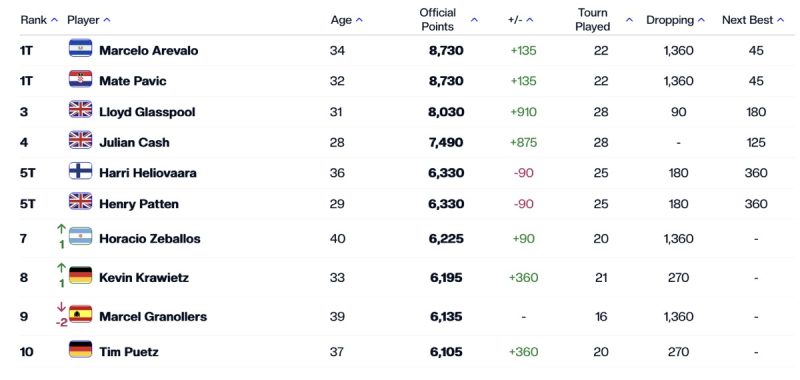Click the UK flag beside Henry Patten
Viewport: 800px width, 380px height.
click(81, 201)
